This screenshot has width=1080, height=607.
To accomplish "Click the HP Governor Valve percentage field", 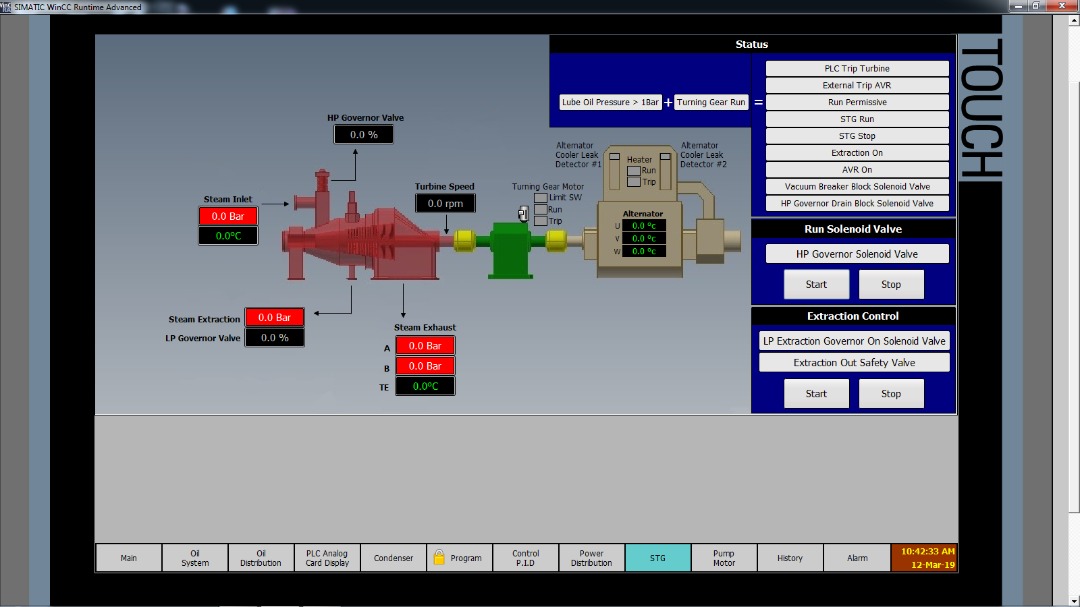I will tap(364, 135).
